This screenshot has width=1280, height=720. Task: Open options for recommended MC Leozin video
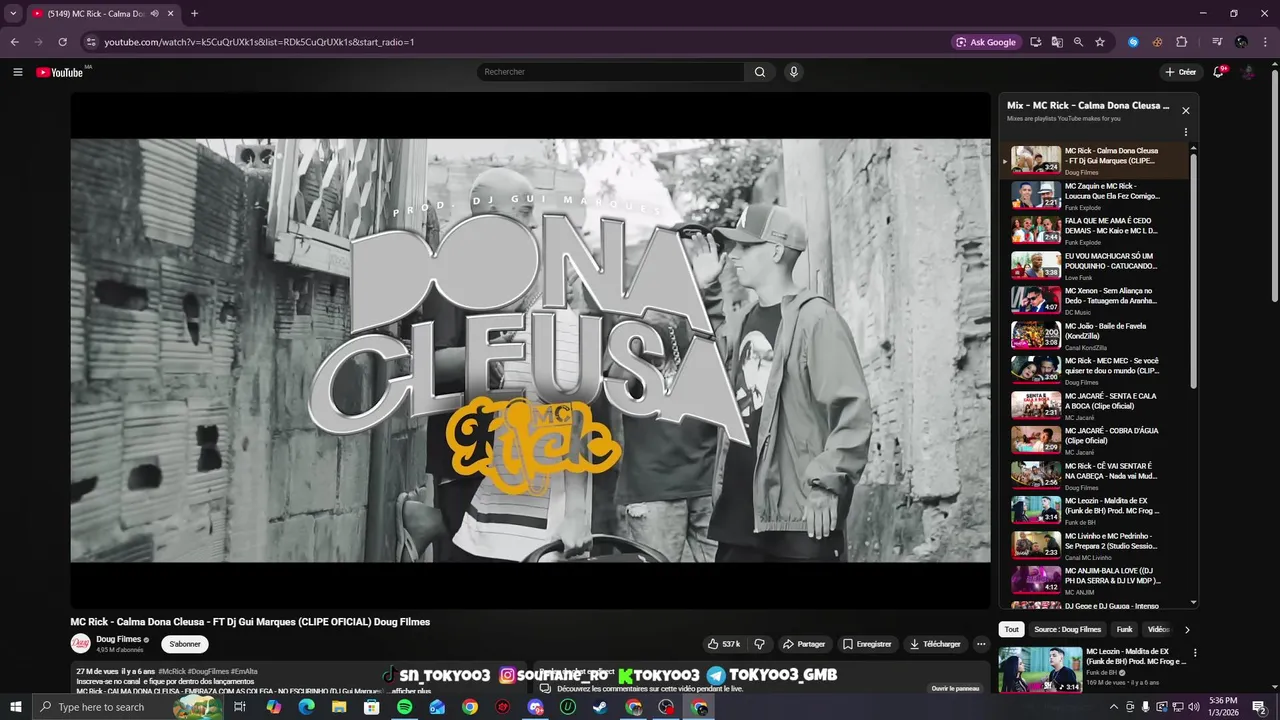tap(1194, 653)
